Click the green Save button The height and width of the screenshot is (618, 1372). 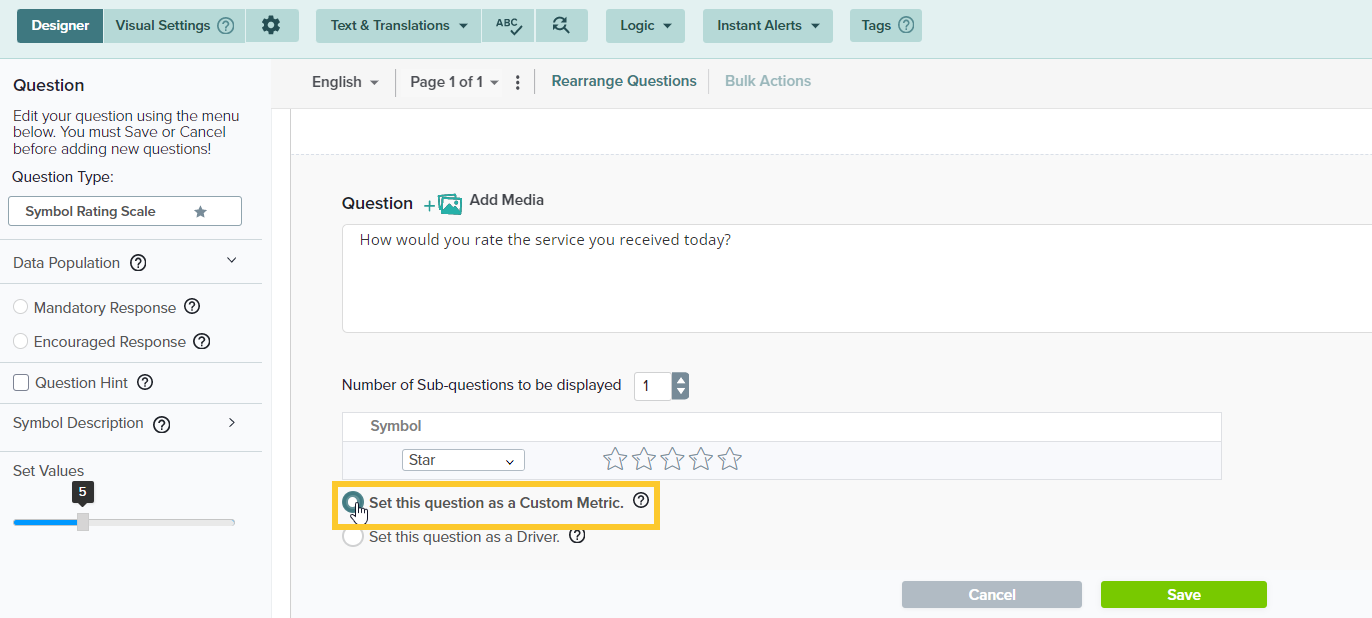click(1183, 594)
